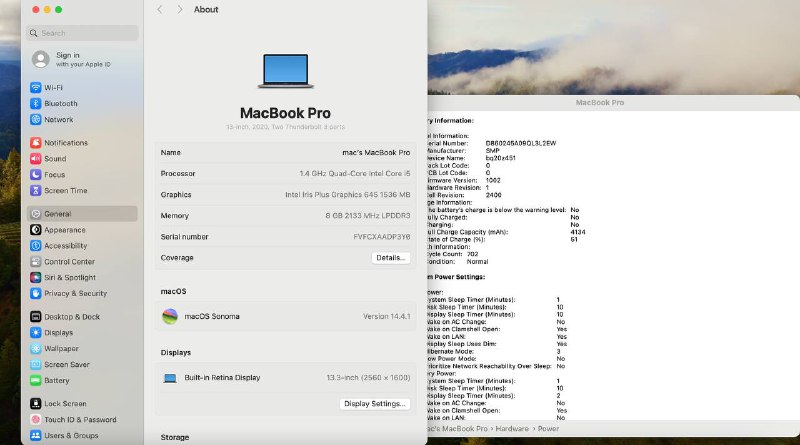Click graphics value Intel Iris Plus Graphics 645
Image resolution: width=800 pixels, height=445 pixels.
(347, 194)
